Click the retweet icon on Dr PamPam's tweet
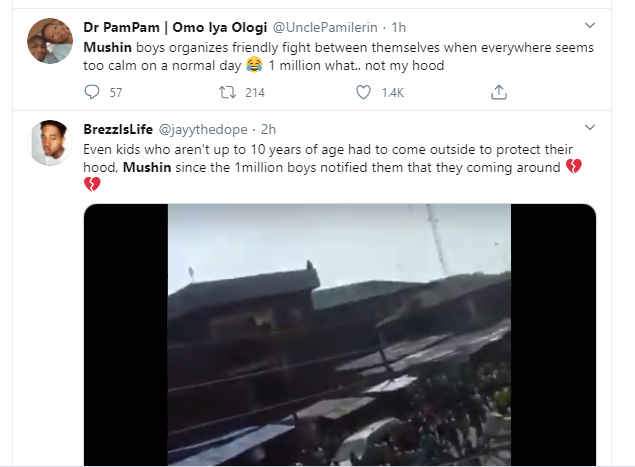 [227, 92]
